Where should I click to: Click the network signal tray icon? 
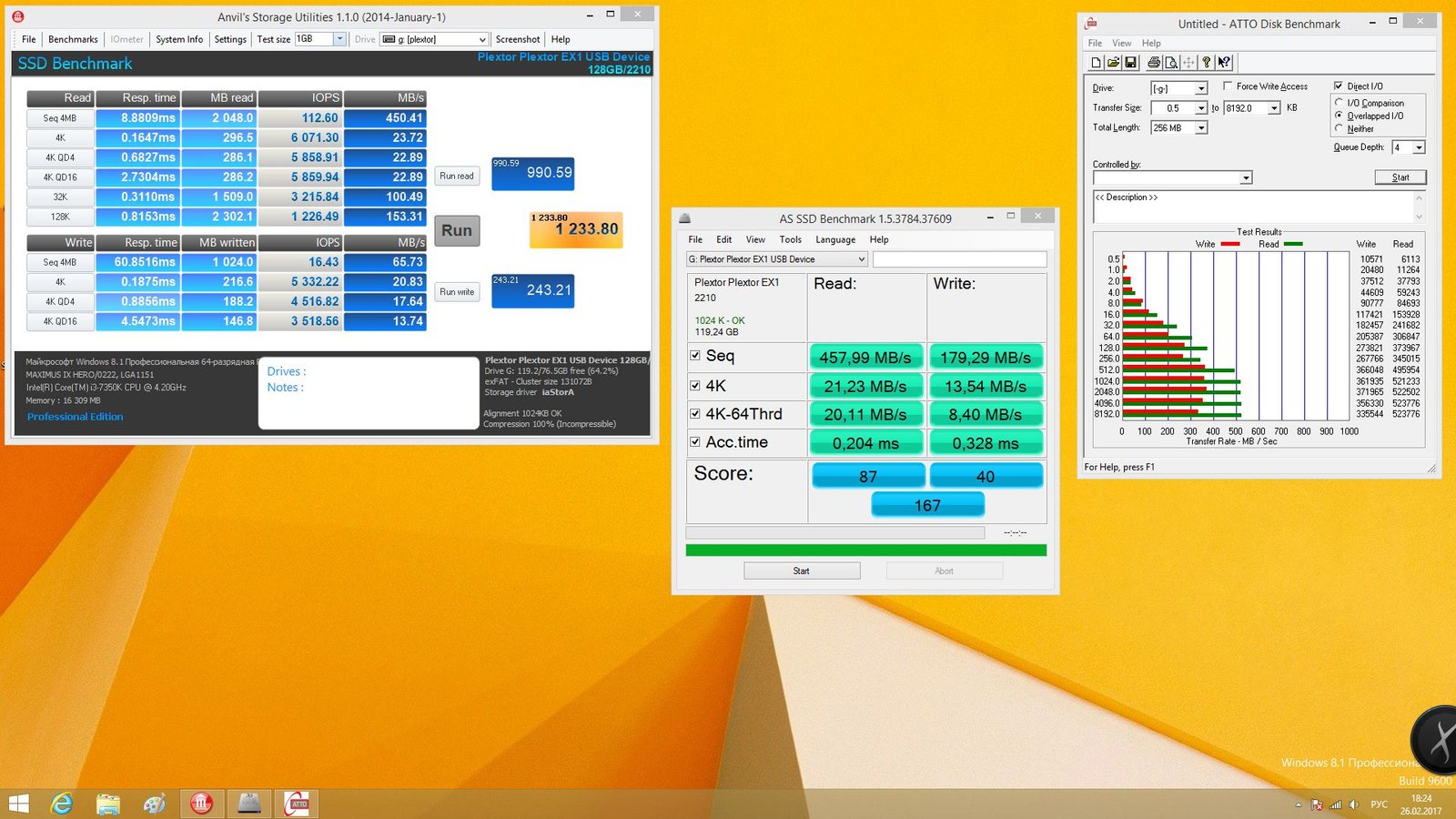tap(1335, 804)
